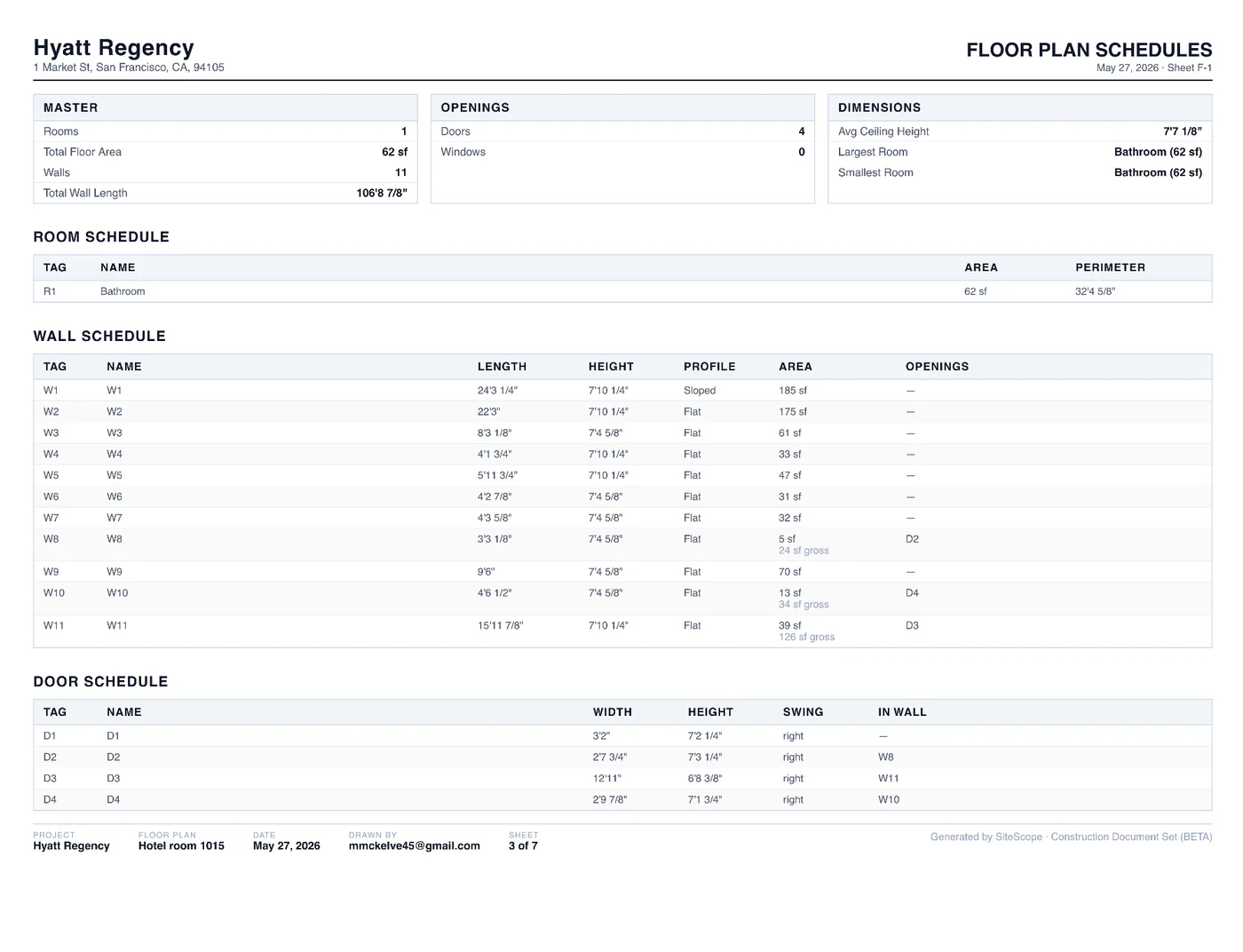Click the "WALL SCHEDULE" section heading

[99, 337]
